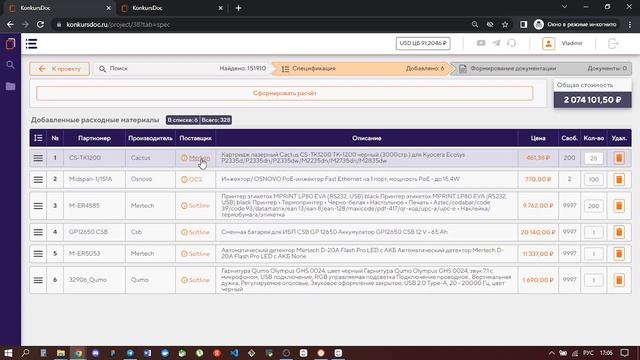Viewport: 640px width, 360px height.
Task: Delete row 1 CS-TK1200 with the trash icon
Action: (x=619, y=158)
